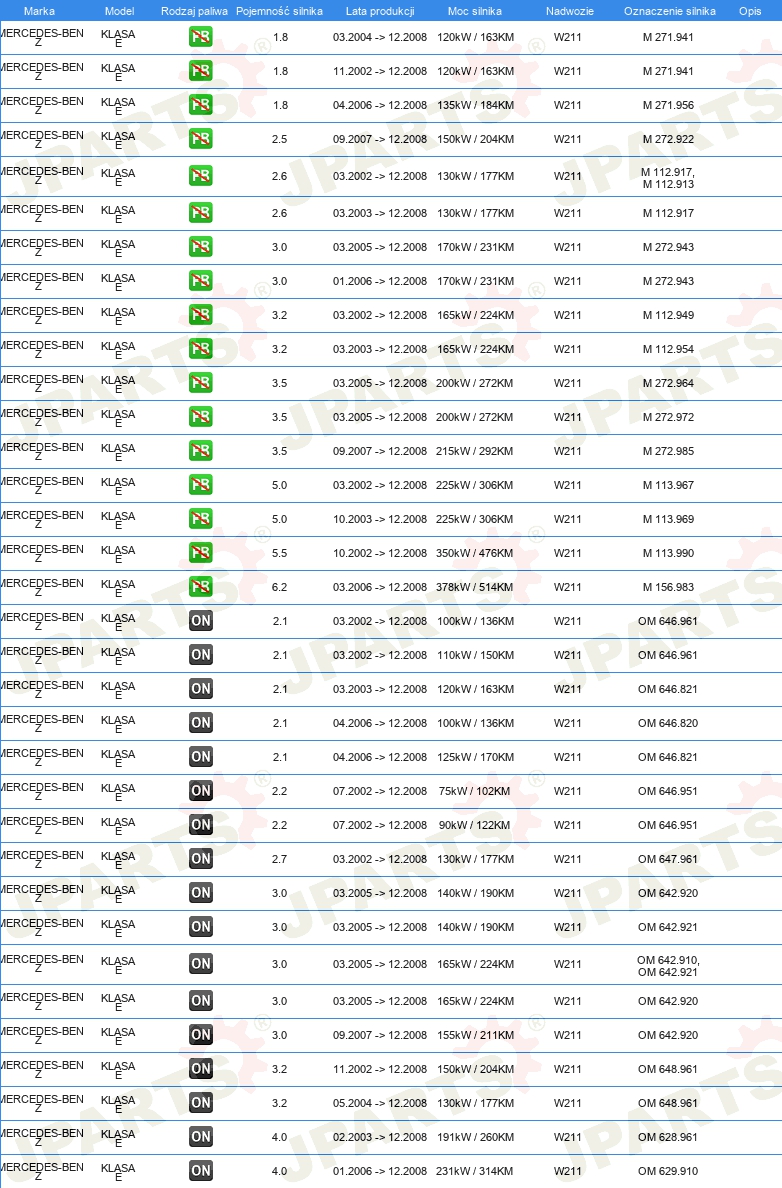Click the ON icon in the OM 628.961 row
The width and height of the screenshot is (782, 1188).
201,1136
